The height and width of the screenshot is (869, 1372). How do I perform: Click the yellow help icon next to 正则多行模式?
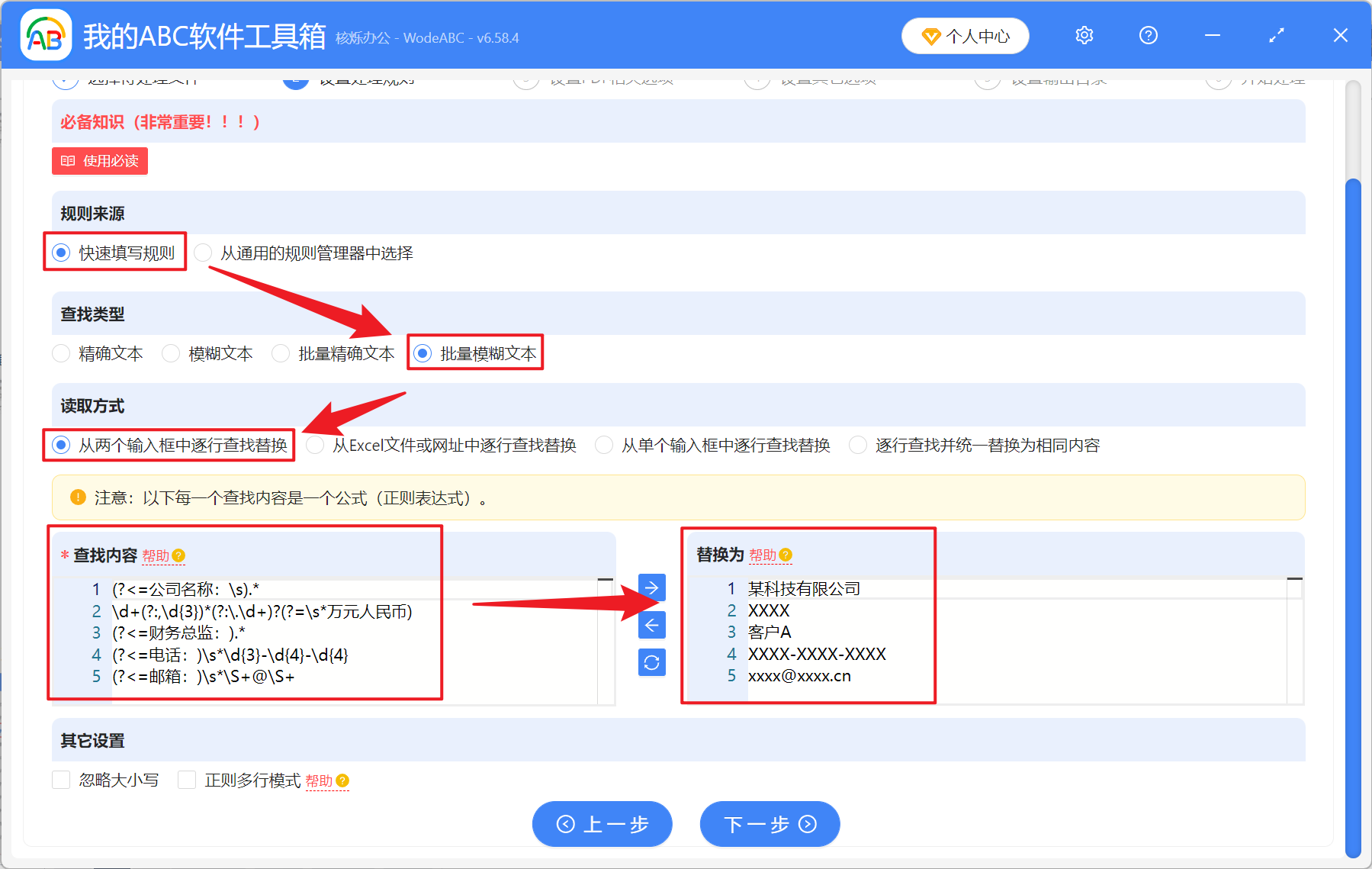(x=342, y=781)
